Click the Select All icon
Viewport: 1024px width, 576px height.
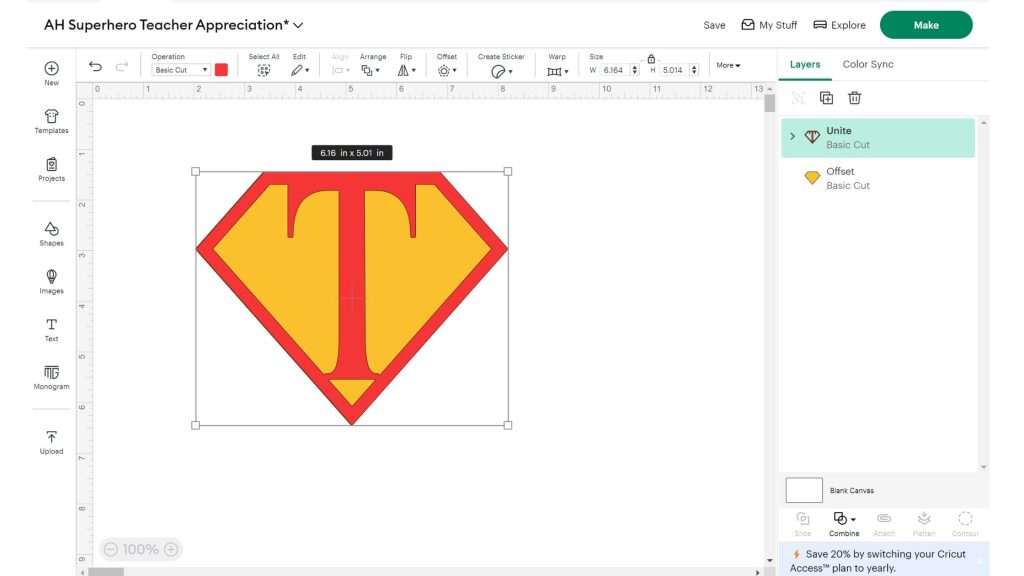coord(264,71)
